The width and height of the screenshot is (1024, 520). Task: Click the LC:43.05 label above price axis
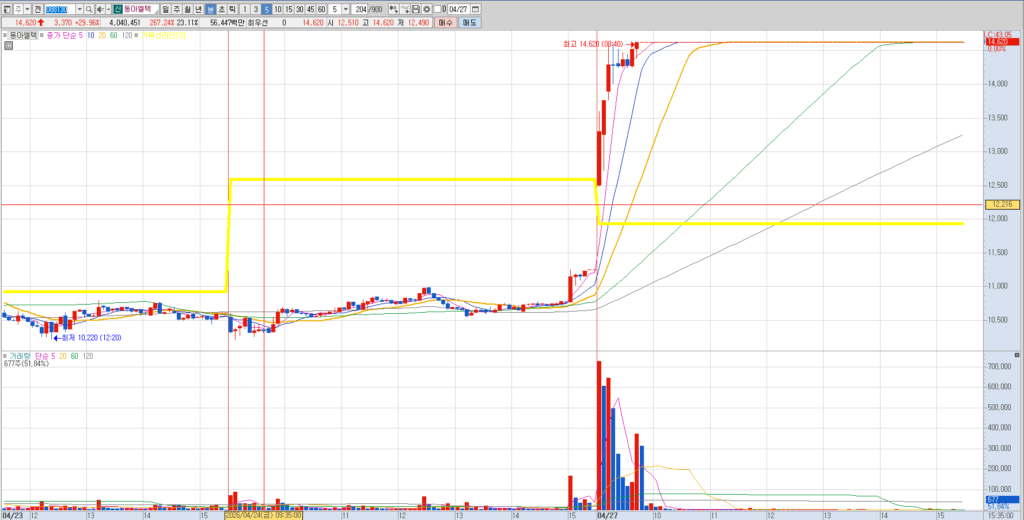[999, 33]
